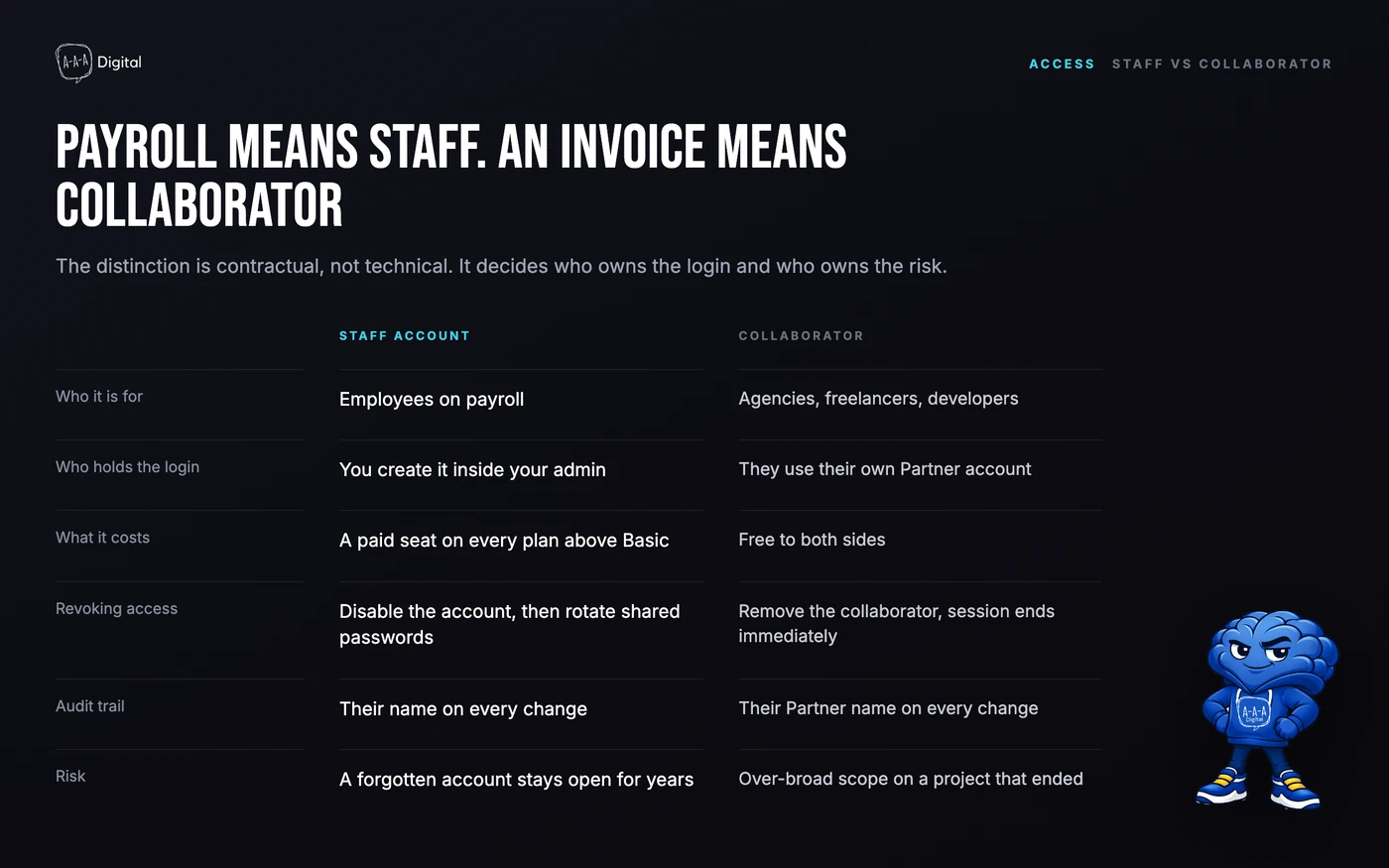
Task: Click the 'Who it is for' row label
Action: pos(99,397)
